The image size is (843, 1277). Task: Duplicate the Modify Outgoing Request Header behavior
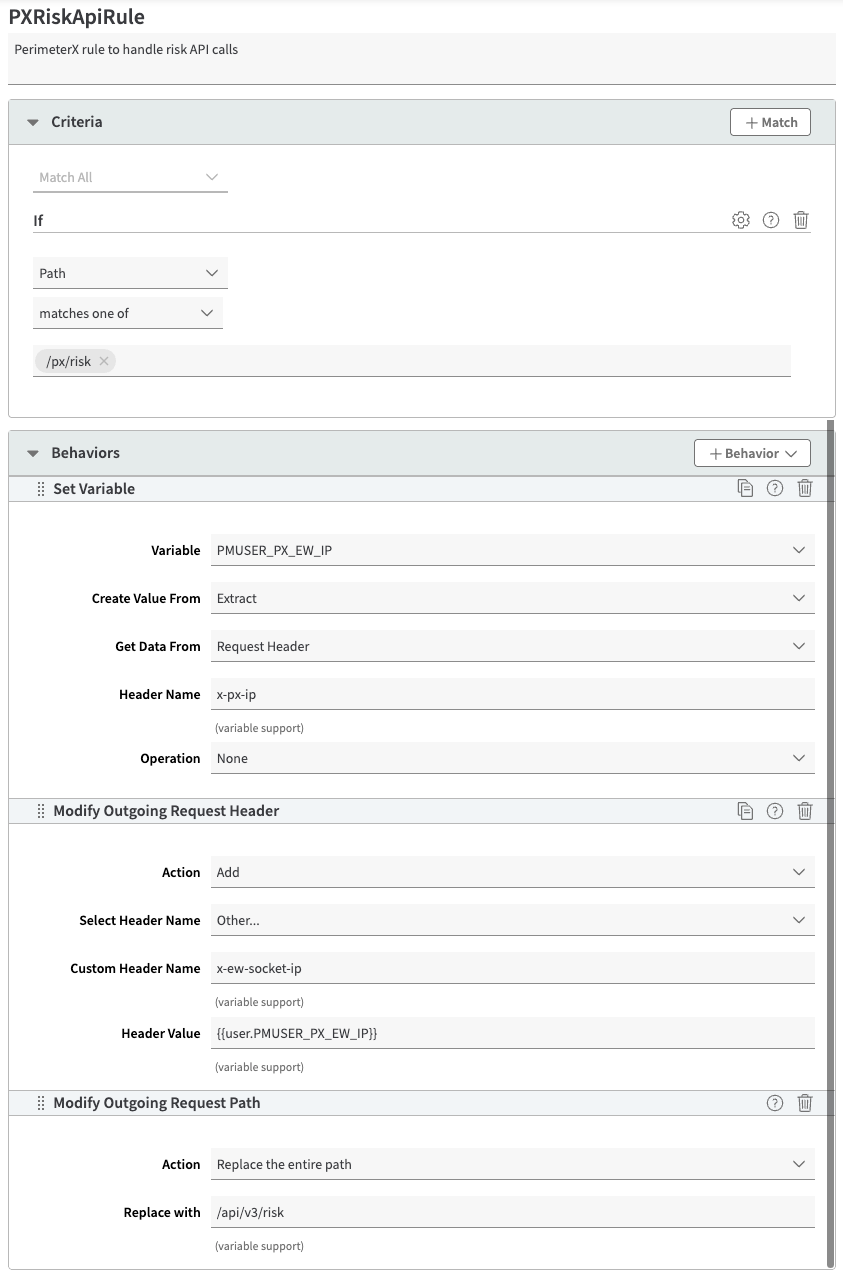pyautogui.click(x=745, y=811)
